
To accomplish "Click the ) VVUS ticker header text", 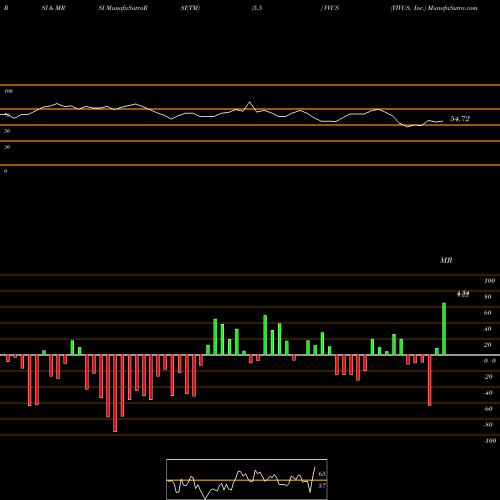I will [330, 8].
